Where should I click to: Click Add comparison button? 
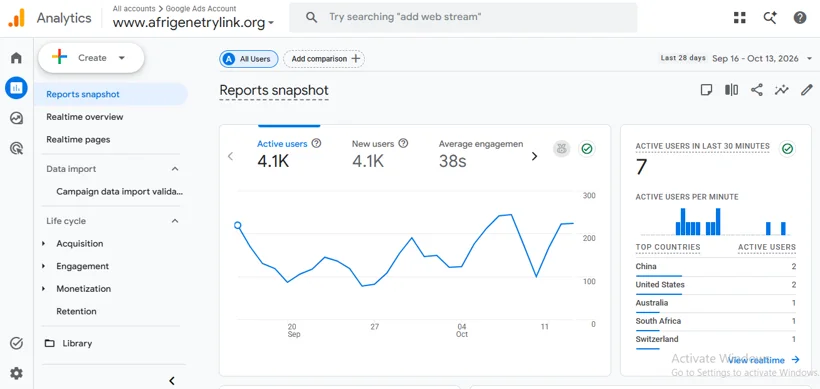(324, 59)
